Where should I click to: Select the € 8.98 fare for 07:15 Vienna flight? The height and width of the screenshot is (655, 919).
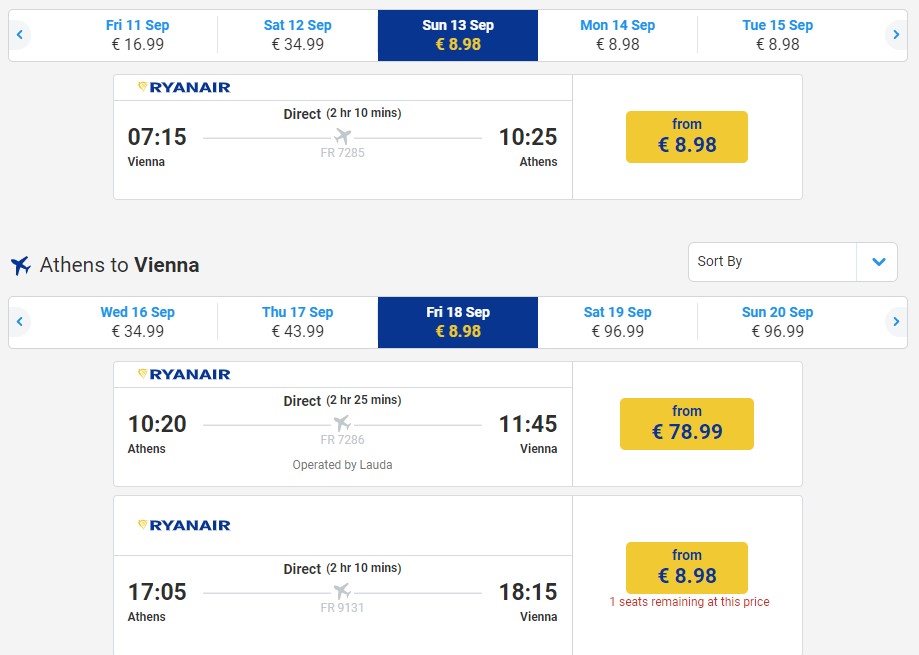click(687, 137)
